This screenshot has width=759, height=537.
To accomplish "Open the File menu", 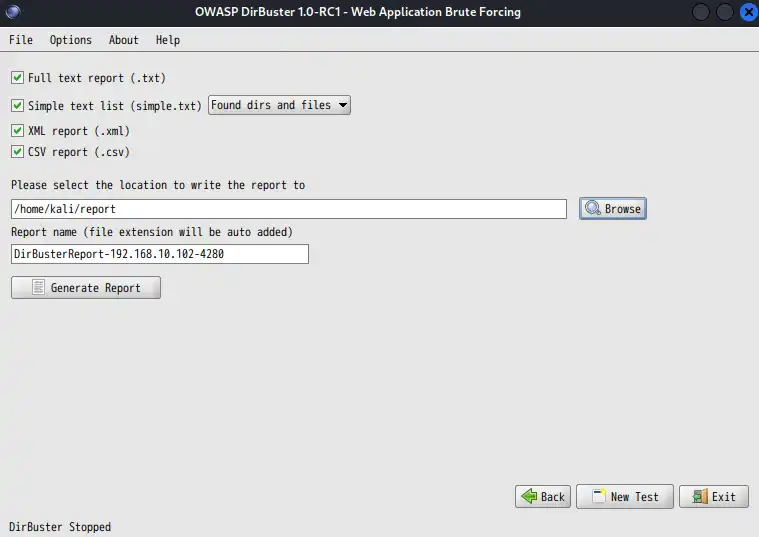I will (20, 40).
